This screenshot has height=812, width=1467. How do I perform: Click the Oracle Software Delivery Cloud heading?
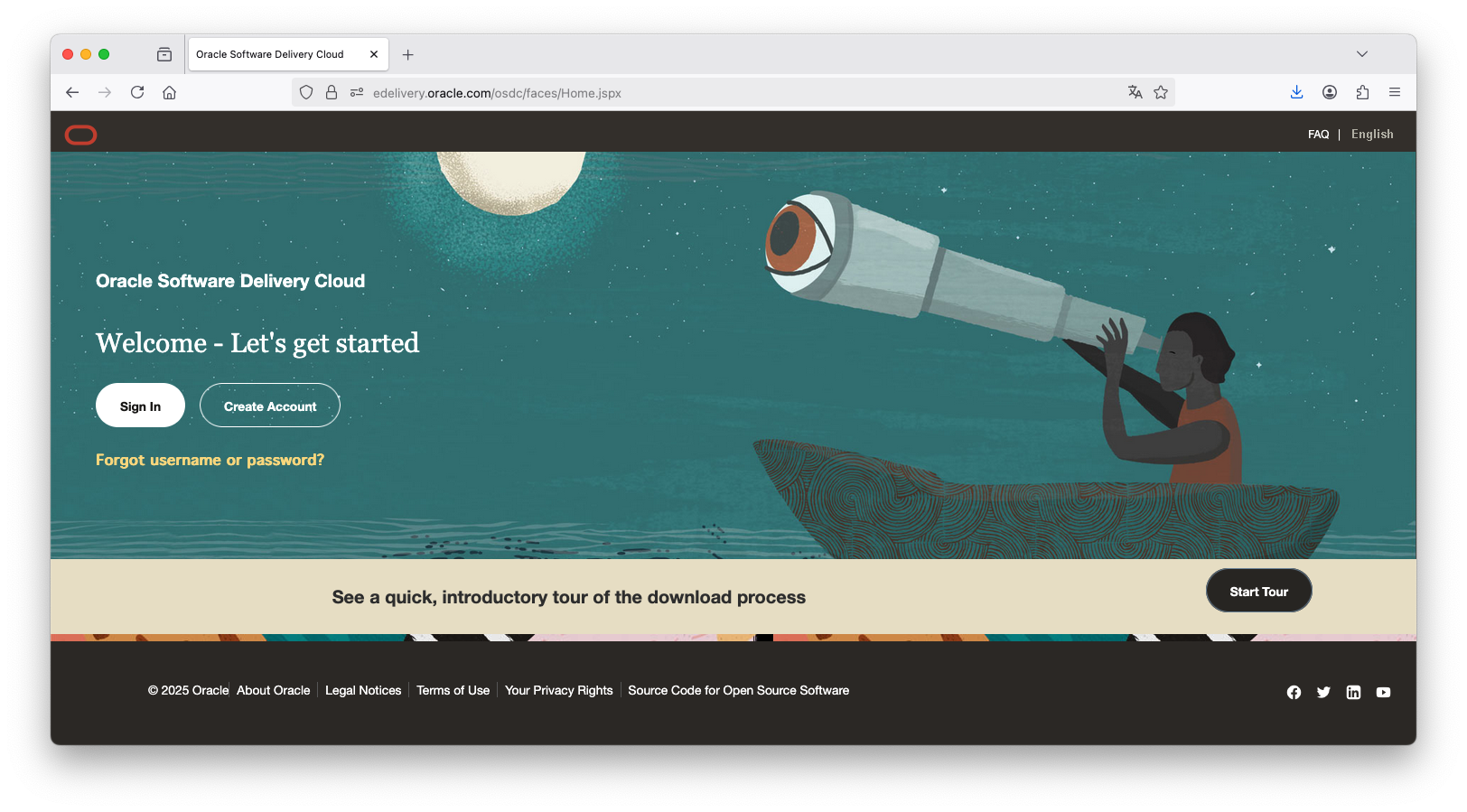[x=230, y=281]
